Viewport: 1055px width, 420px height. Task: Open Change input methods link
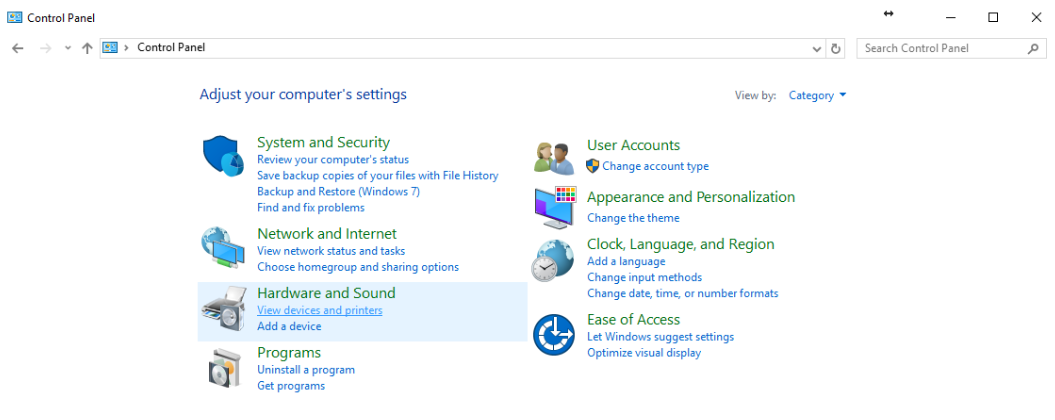tap(644, 277)
